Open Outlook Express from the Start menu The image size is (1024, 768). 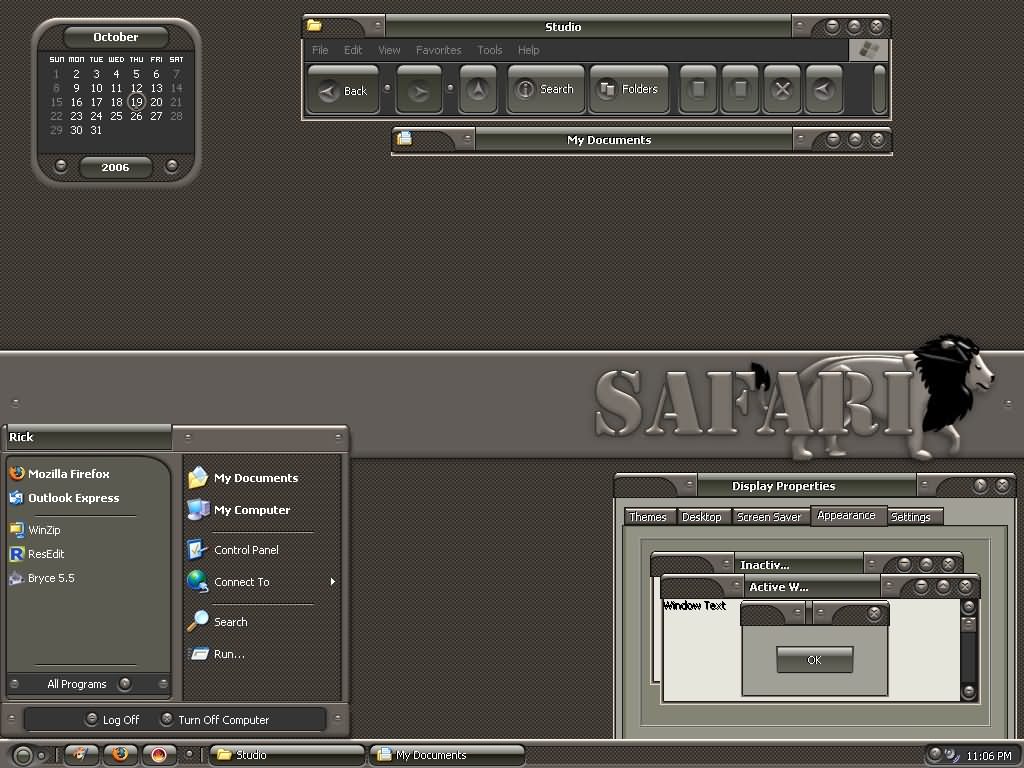pyautogui.click(x=64, y=498)
